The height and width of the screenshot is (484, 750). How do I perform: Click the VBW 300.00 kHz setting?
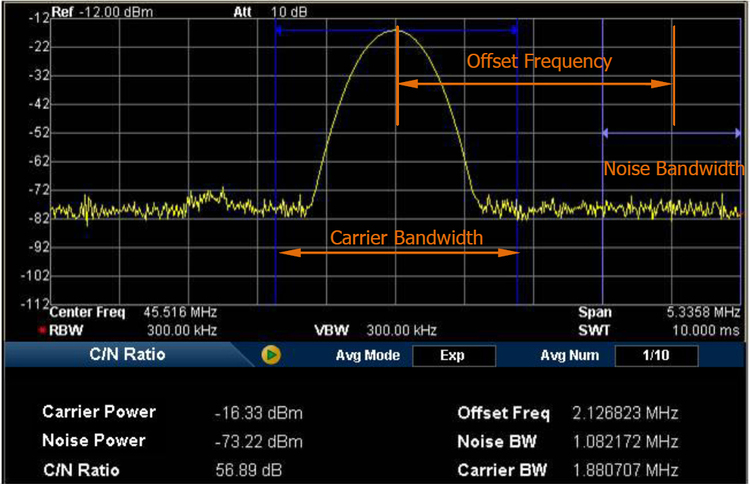click(400, 329)
